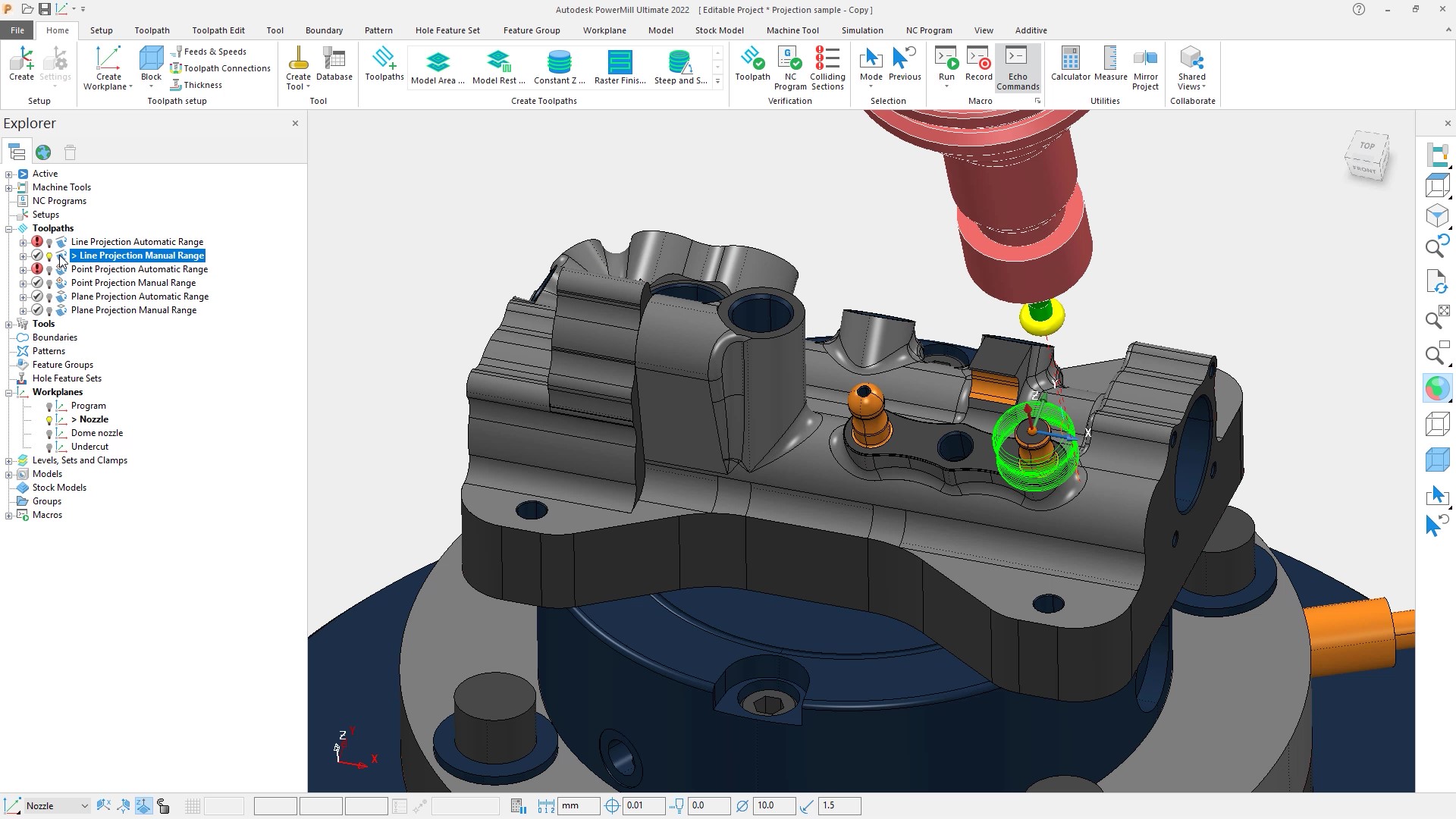The image size is (1456, 819).
Task: Open the active workplane Nozzle dropdown
Action: 84,806
